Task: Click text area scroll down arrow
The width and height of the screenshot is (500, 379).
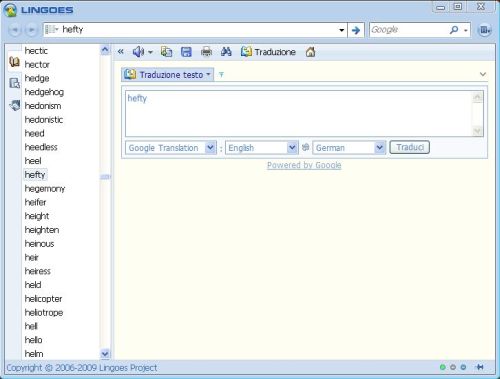Action: click(477, 131)
